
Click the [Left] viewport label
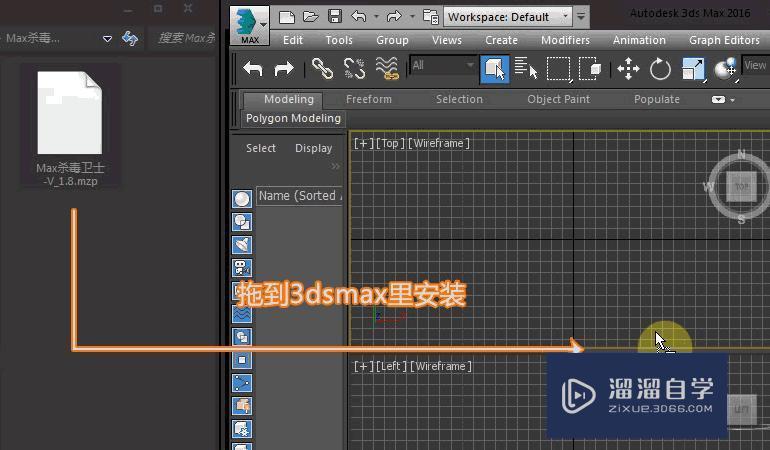[391, 366]
